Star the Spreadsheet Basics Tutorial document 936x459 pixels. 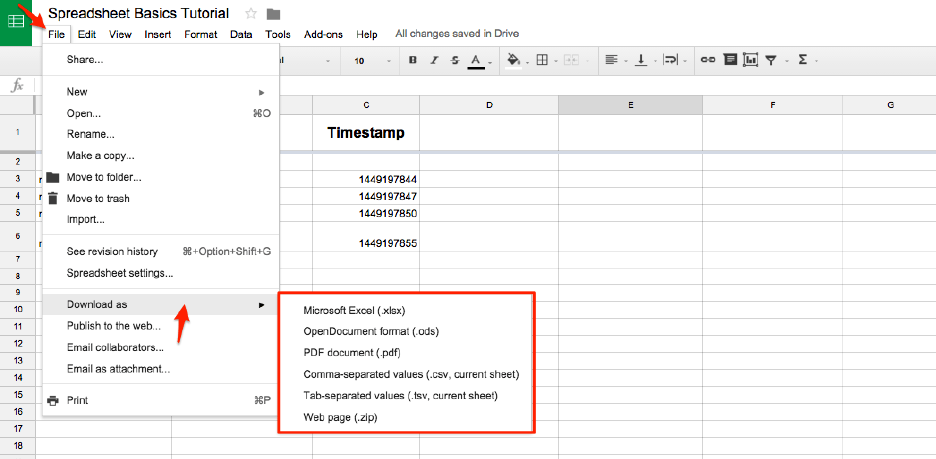click(x=251, y=14)
